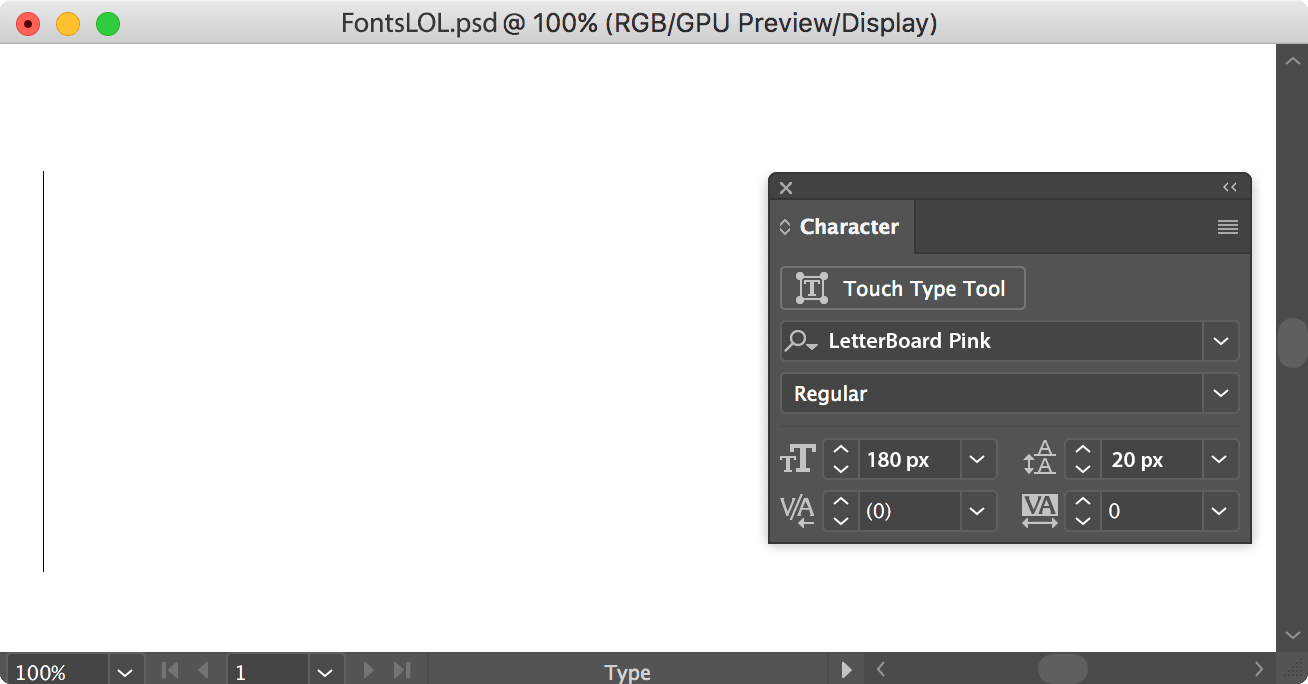Open status bar display options arrow

click(846, 670)
